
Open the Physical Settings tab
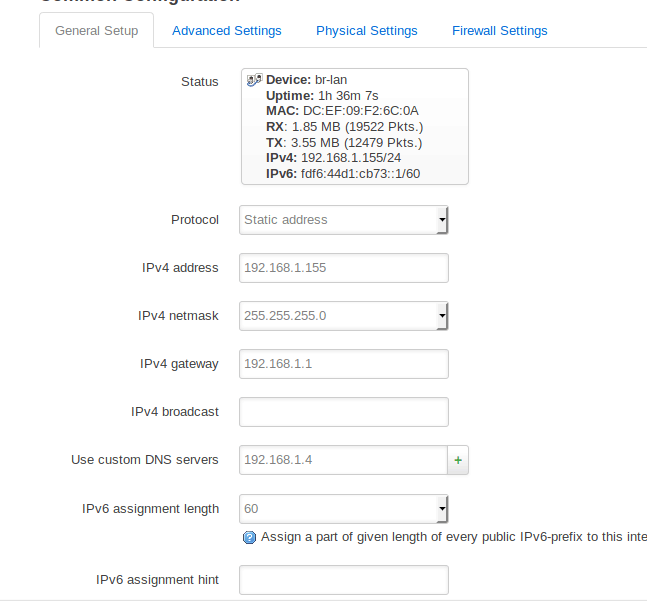click(366, 31)
